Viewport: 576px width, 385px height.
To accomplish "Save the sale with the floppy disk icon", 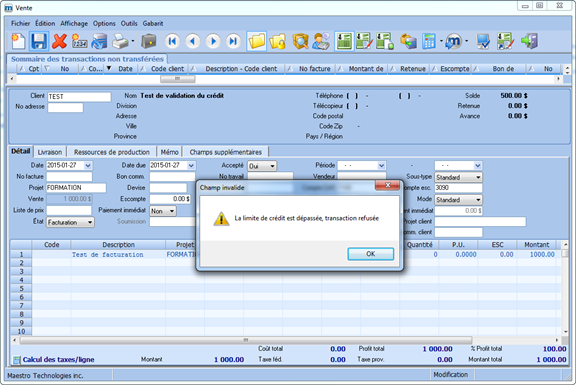I will (39, 41).
